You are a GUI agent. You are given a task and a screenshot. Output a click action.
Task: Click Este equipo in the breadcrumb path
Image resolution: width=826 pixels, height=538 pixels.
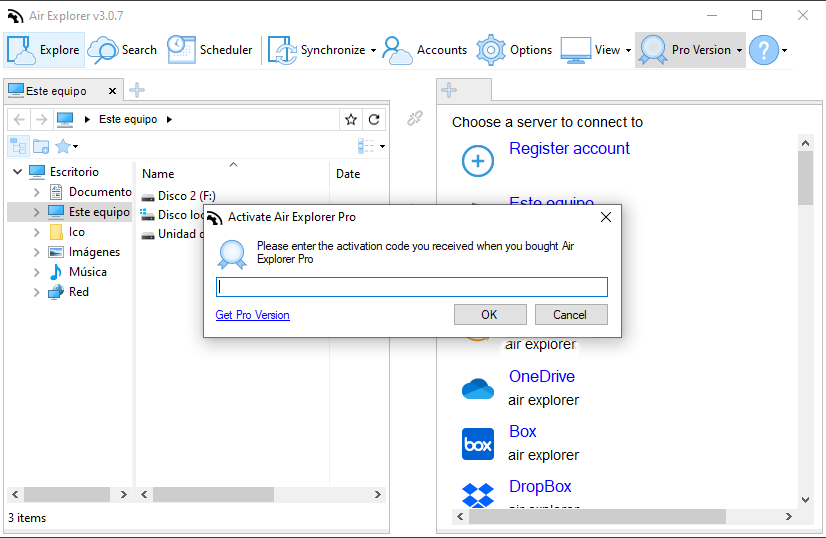(x=128, y=120)
